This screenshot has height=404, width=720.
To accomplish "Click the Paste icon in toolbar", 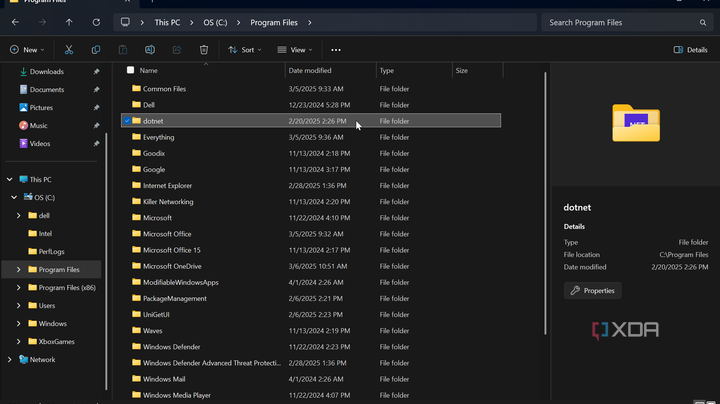I will [123, 50].
